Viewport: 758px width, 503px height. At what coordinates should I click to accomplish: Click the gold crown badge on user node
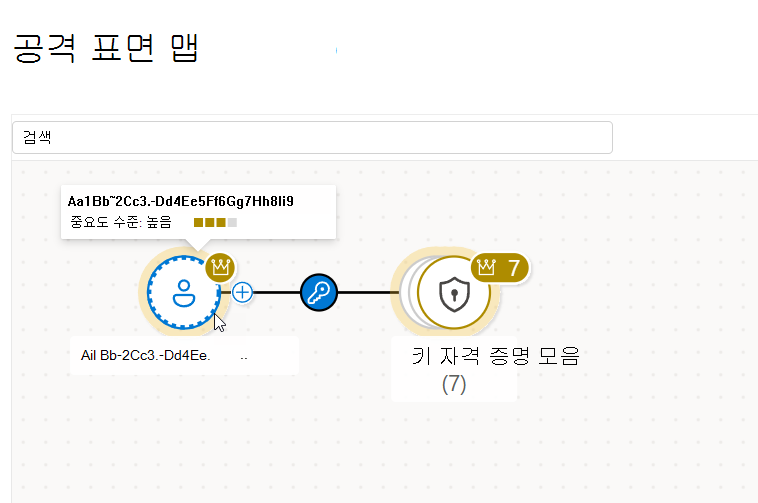(220, 267)
